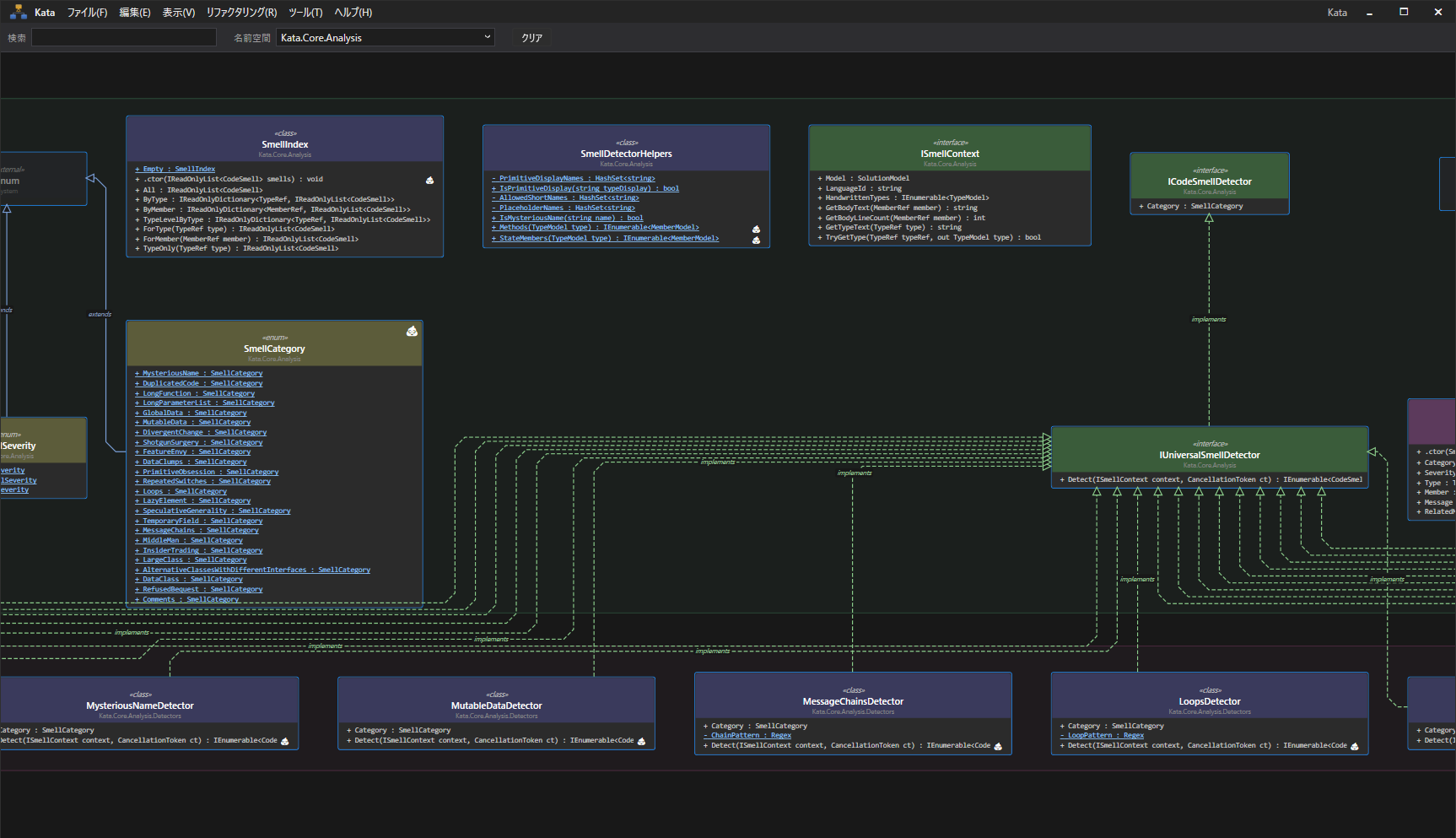Select the IUniversalSmellDetector interface header
This screenshot has width=1456, height=838.
coord(1210,450)
